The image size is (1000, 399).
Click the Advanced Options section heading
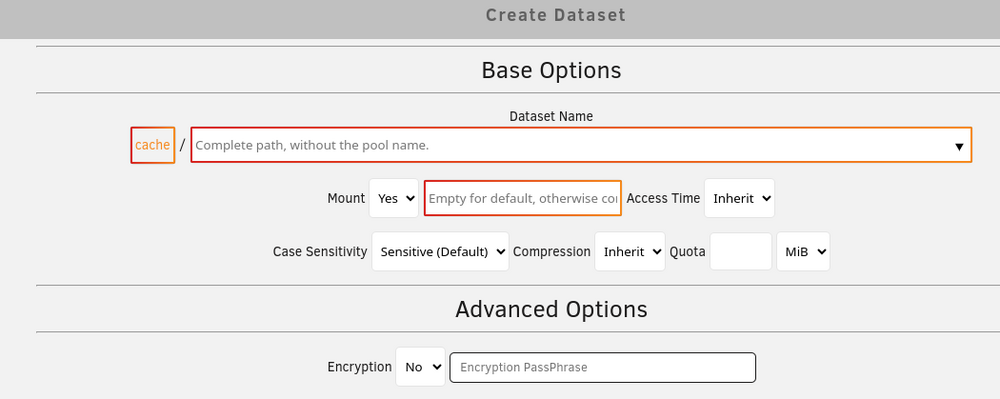pyautogui.click(x=551, y=309)
